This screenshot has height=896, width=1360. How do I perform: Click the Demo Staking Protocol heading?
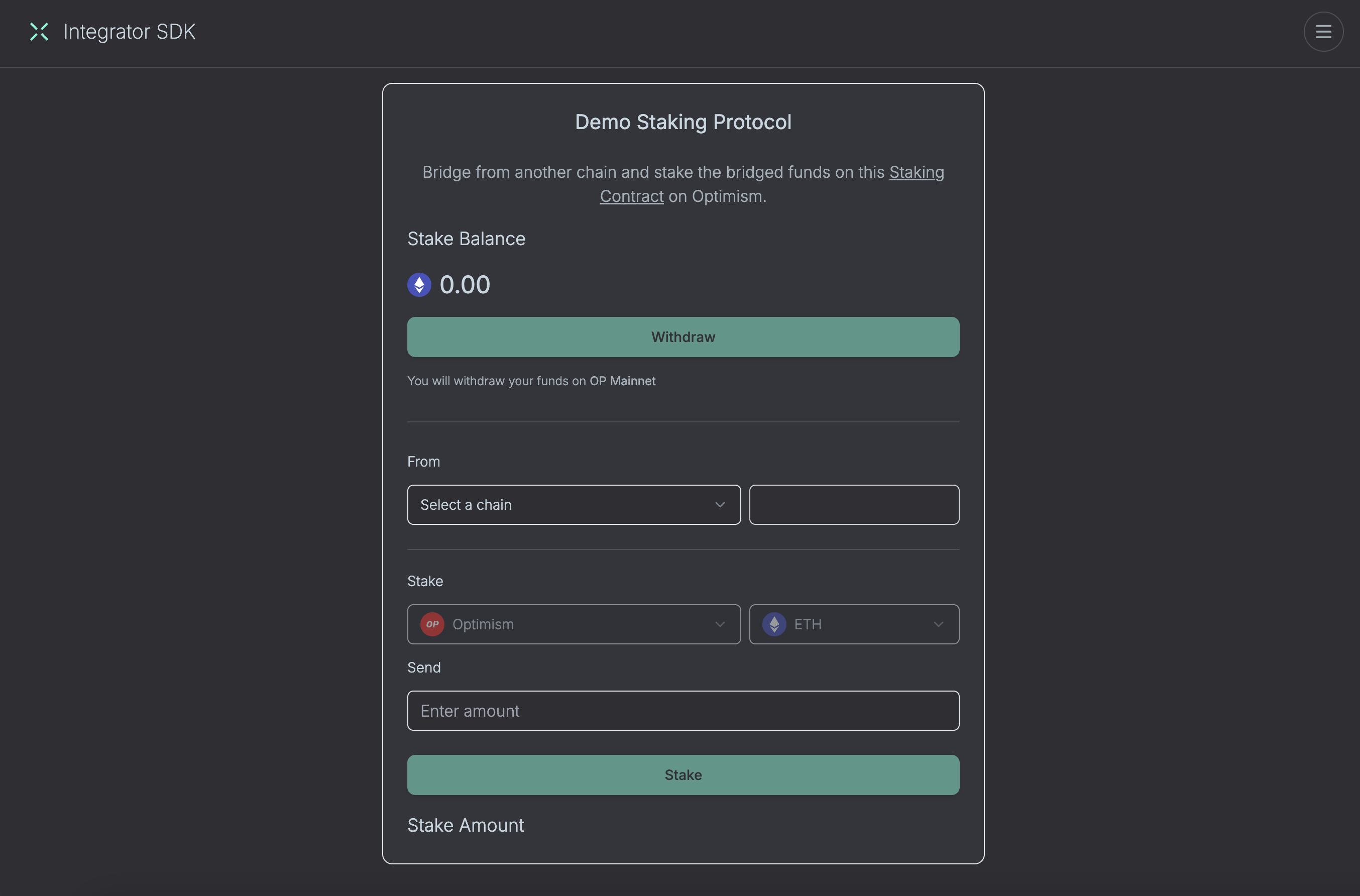(683, 122)
